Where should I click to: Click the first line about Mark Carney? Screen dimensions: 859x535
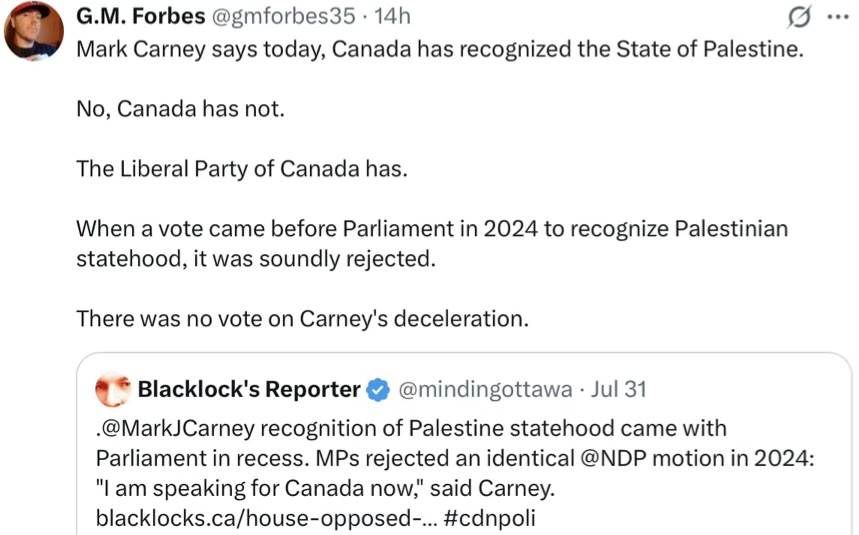point(440,49)
